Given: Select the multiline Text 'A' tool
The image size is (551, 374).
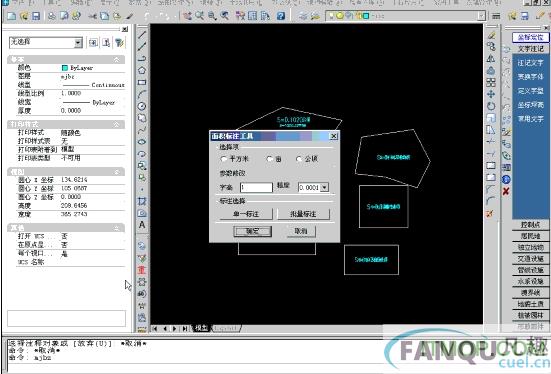Looking at the screenshot, I should pos(142,225).
